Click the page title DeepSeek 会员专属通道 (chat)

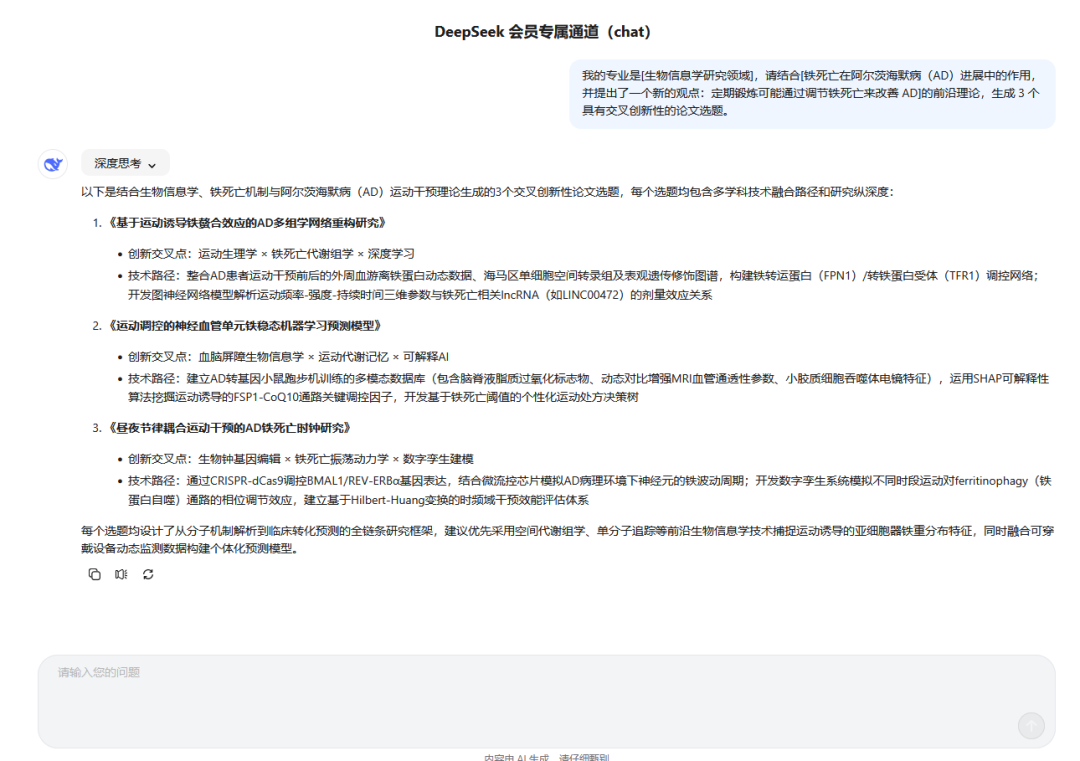click(x=542, y=32)
